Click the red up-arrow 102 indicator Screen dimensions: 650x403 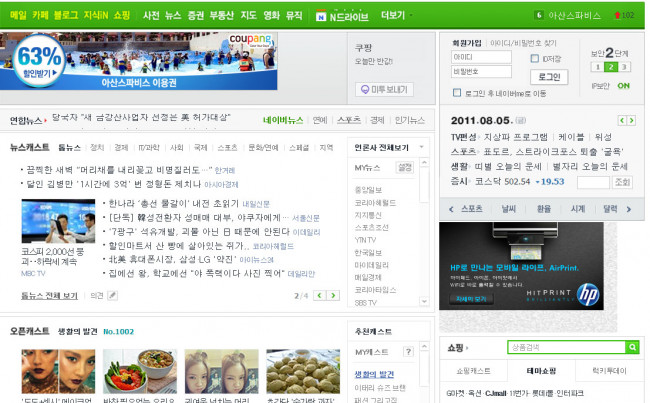coord(624,15)
